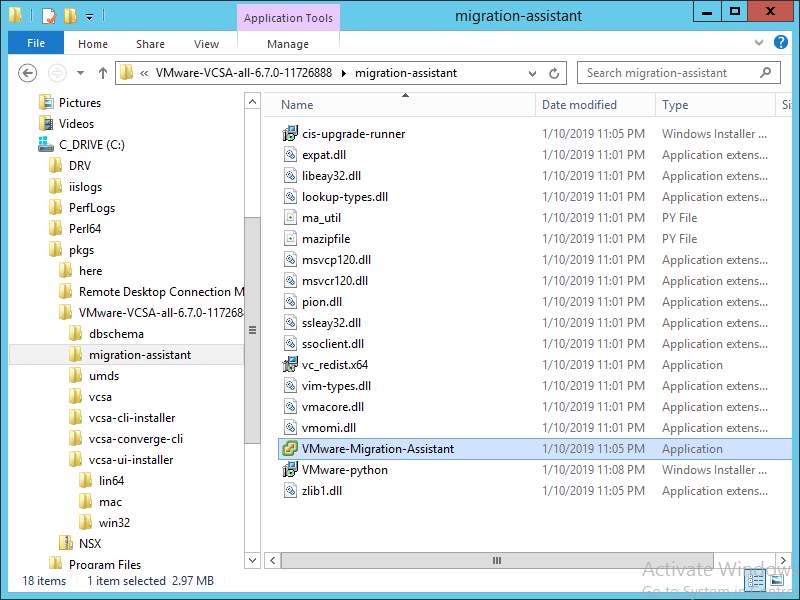
Task: Open the recent locations dropdown arrow
Action: pos(80,73)
